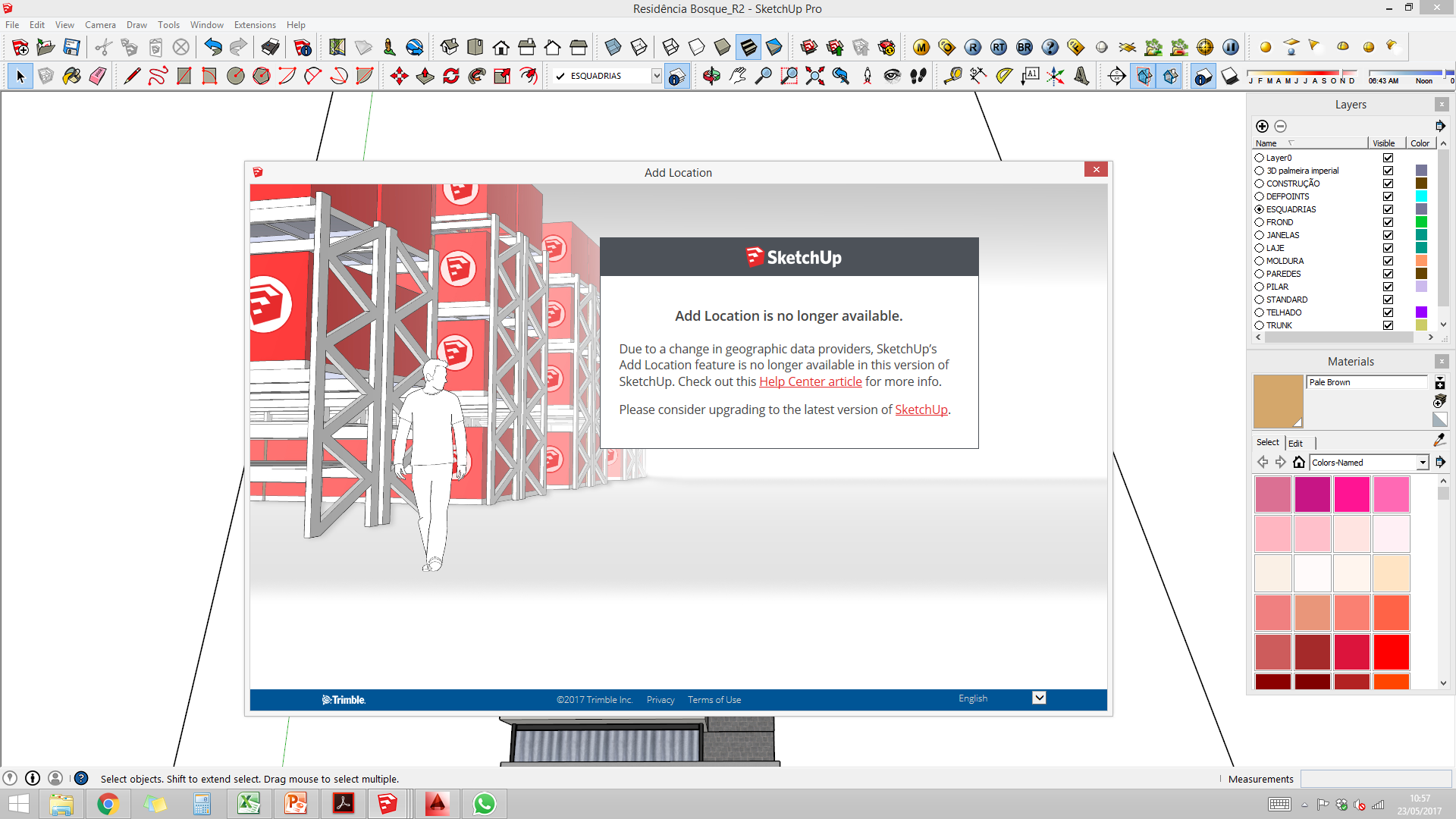This screenshot has height=819, width=1456.
Task: Open the Help Center article link
Action: [x=810, y=381]
